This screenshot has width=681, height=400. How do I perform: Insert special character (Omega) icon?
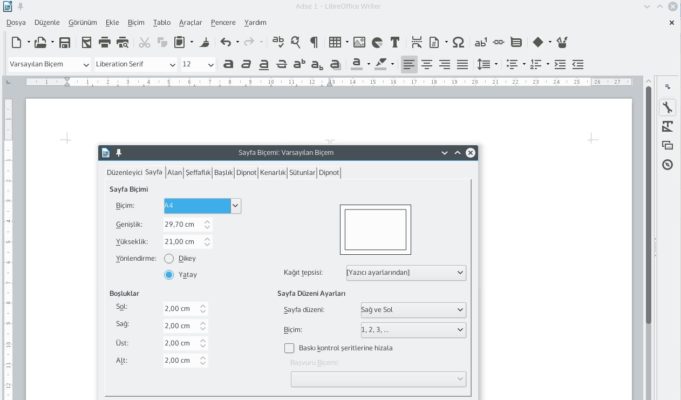tap(457, 42)
